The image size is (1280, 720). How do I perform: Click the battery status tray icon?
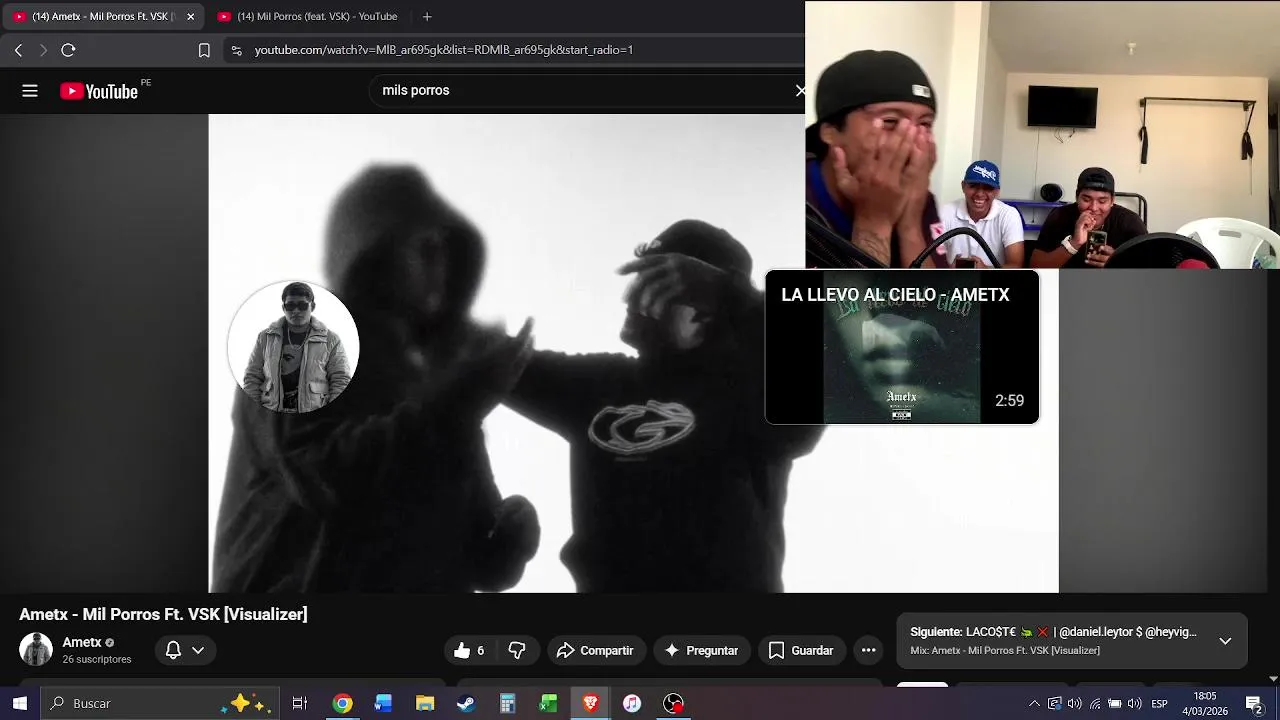(1115, 704)
